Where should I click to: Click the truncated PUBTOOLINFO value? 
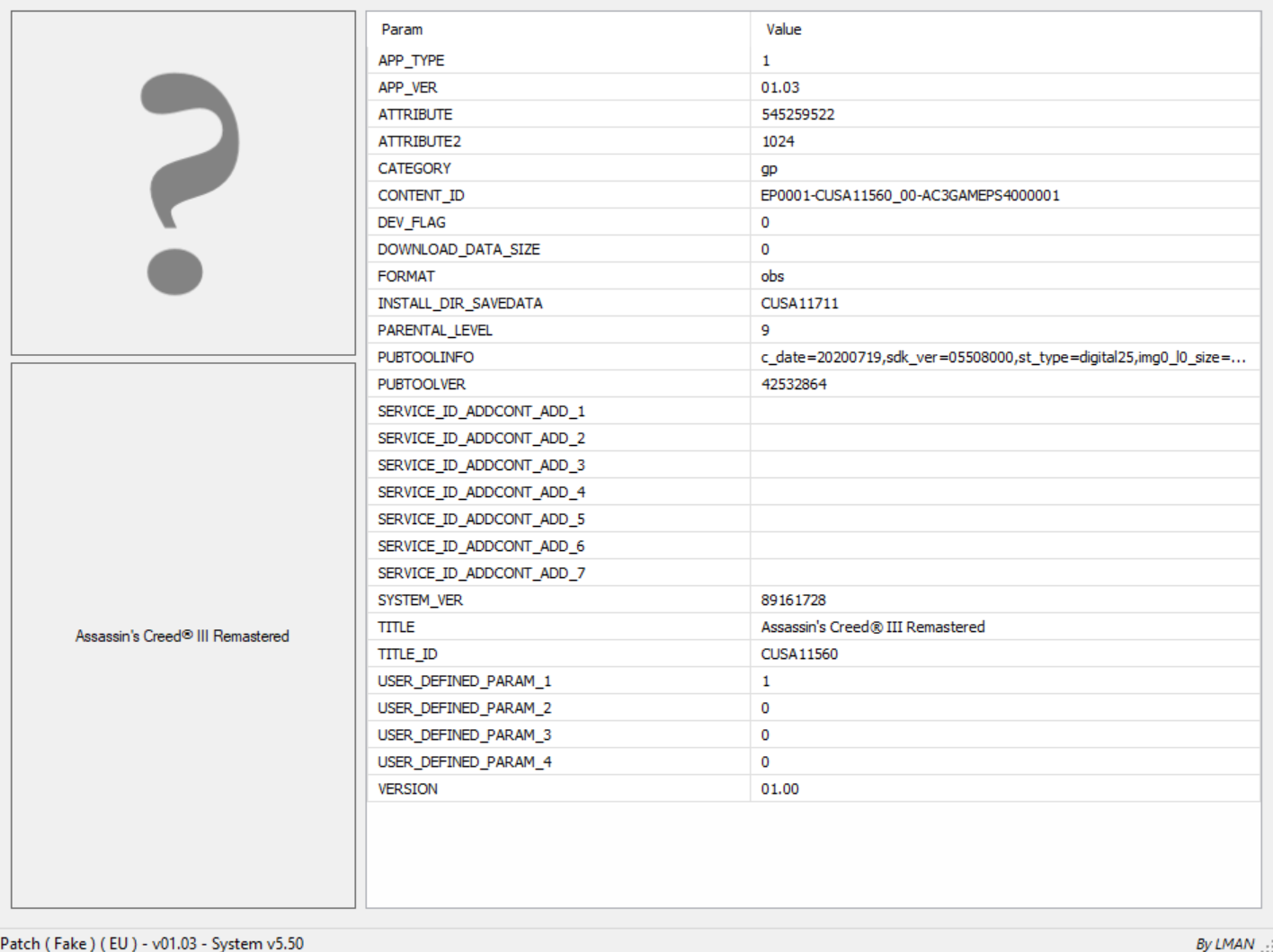click(x=1002, y=357)
